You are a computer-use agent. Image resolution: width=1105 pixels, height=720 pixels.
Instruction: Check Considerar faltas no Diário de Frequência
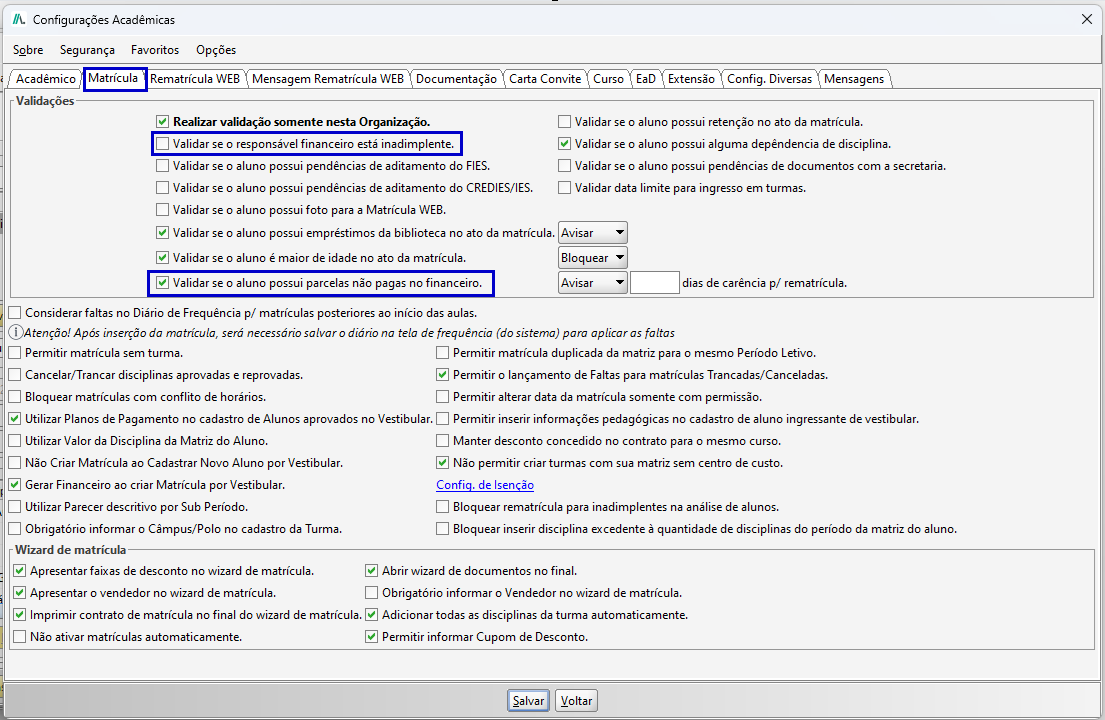(15, 313)
